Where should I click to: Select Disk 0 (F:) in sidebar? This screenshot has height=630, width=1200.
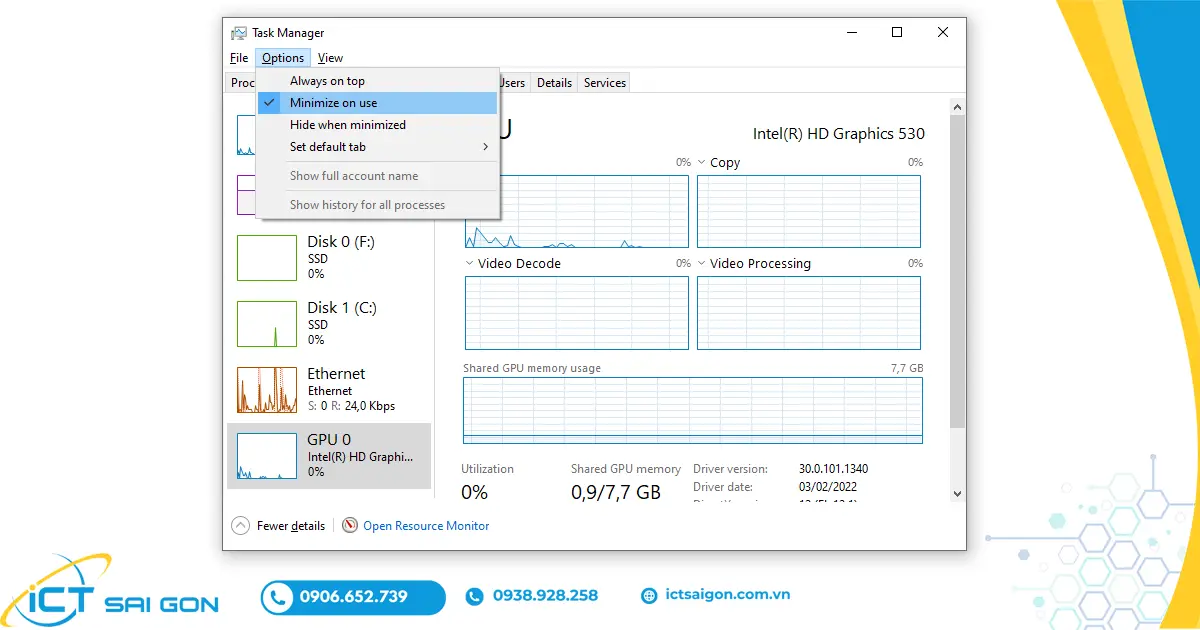pos(329,257)
